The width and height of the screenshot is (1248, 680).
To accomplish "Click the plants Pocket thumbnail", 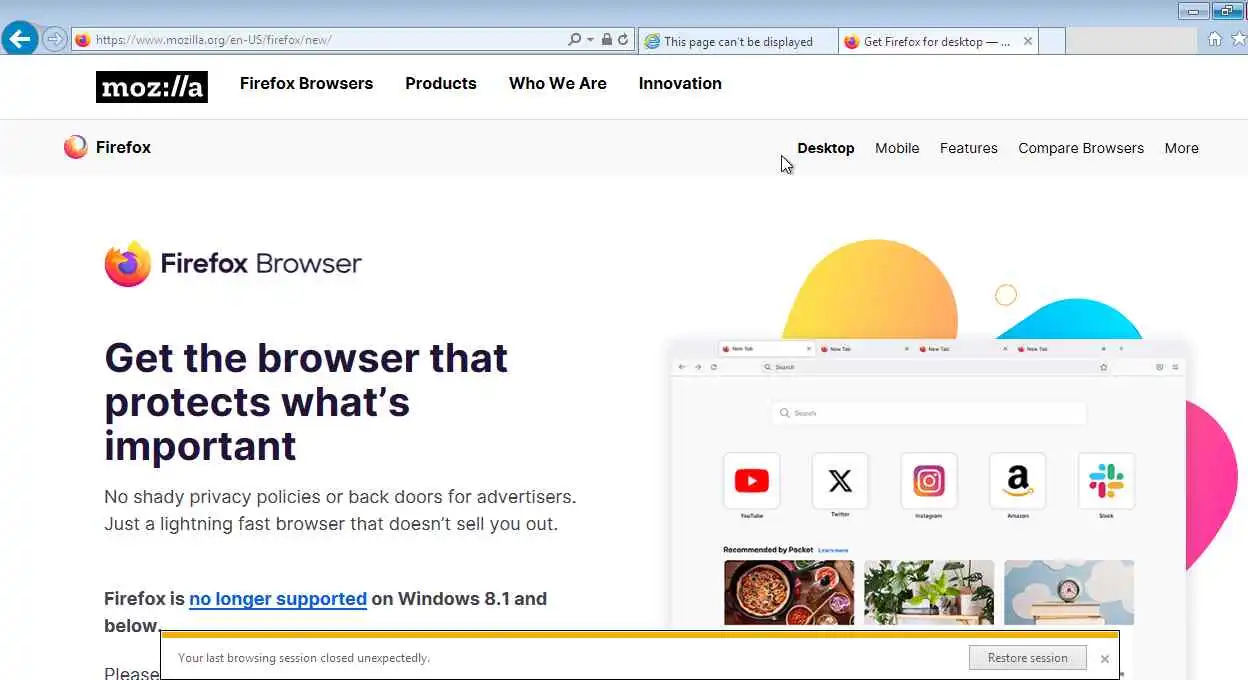I will coord(929,592).
